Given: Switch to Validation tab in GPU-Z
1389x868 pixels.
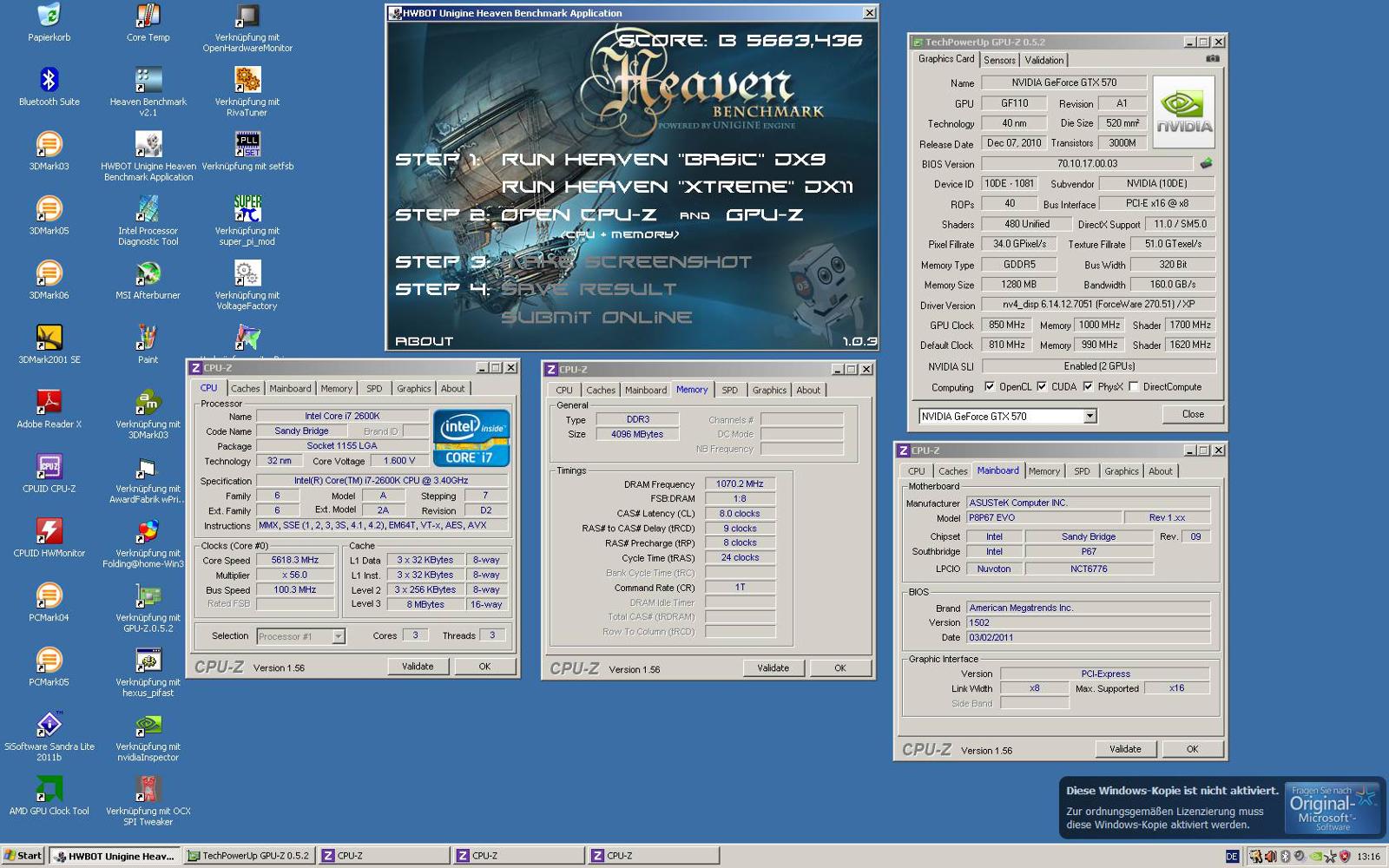Looking at the screenshot, I should pyautogui.click(x=1043, y=60).
